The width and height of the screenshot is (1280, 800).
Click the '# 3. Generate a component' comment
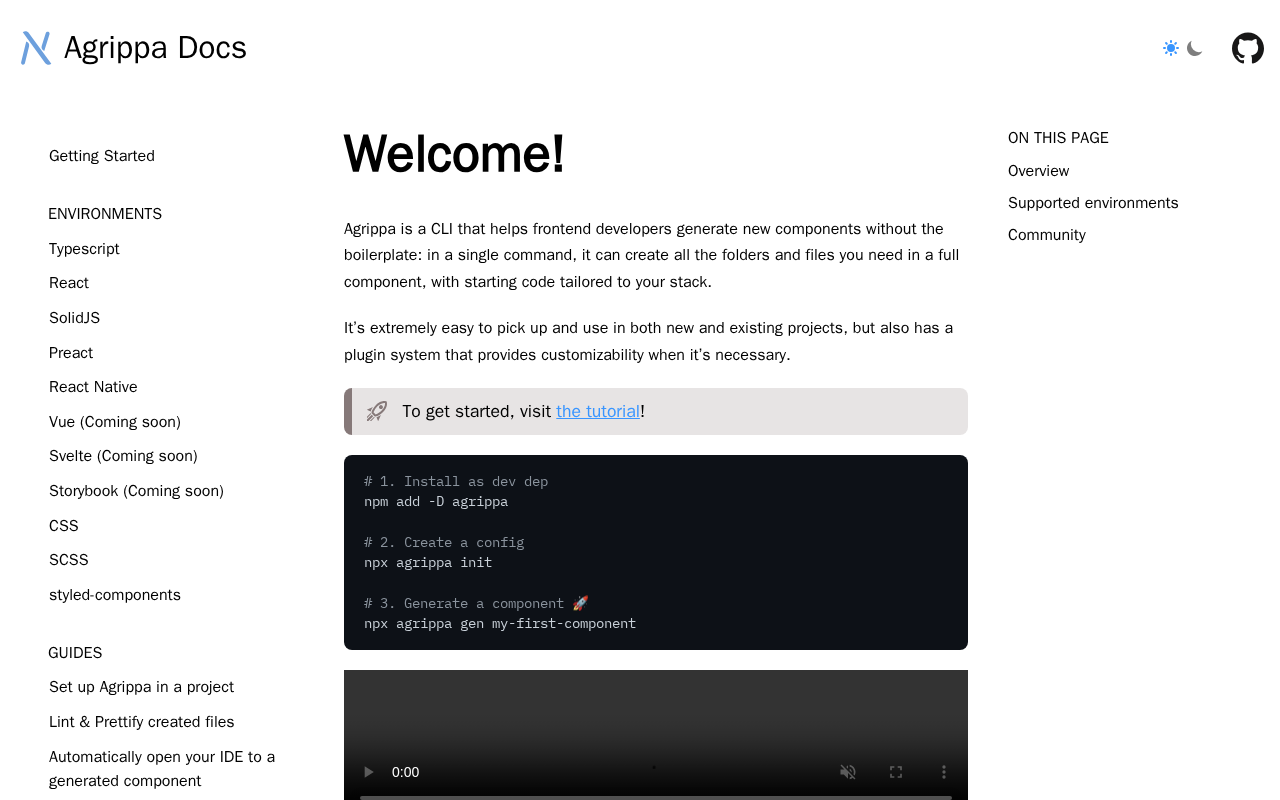point(476,604)
